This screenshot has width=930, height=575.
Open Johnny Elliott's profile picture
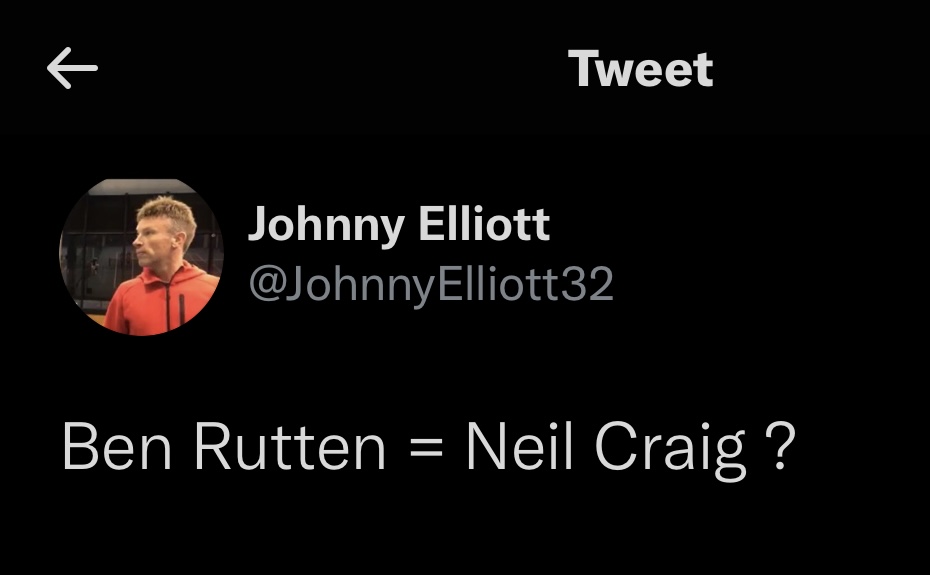[x=141, y=257]
